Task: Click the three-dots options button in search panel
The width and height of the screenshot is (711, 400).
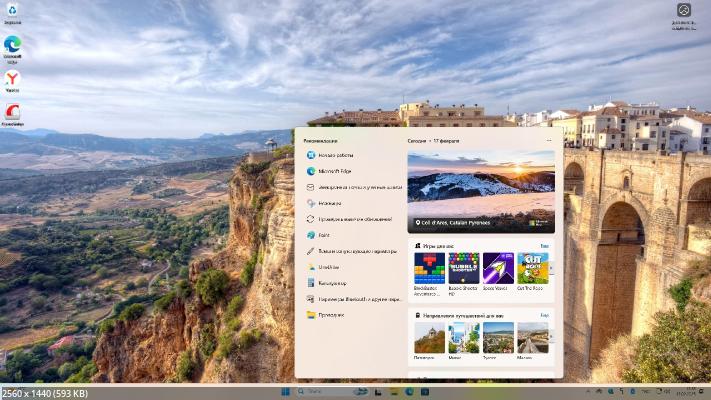Action: [x=549, y=141]
